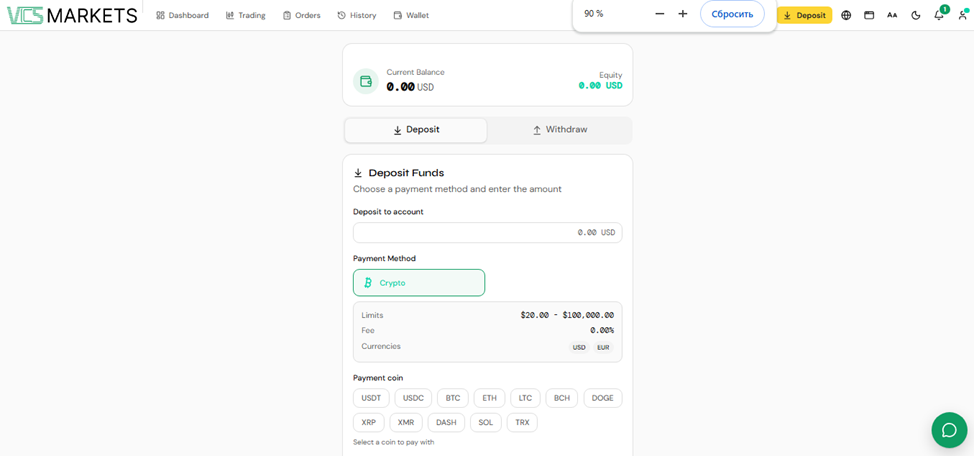Pick LTC as payment coin
This screenshot has height=456, width=974.
[x=526, y=398]
